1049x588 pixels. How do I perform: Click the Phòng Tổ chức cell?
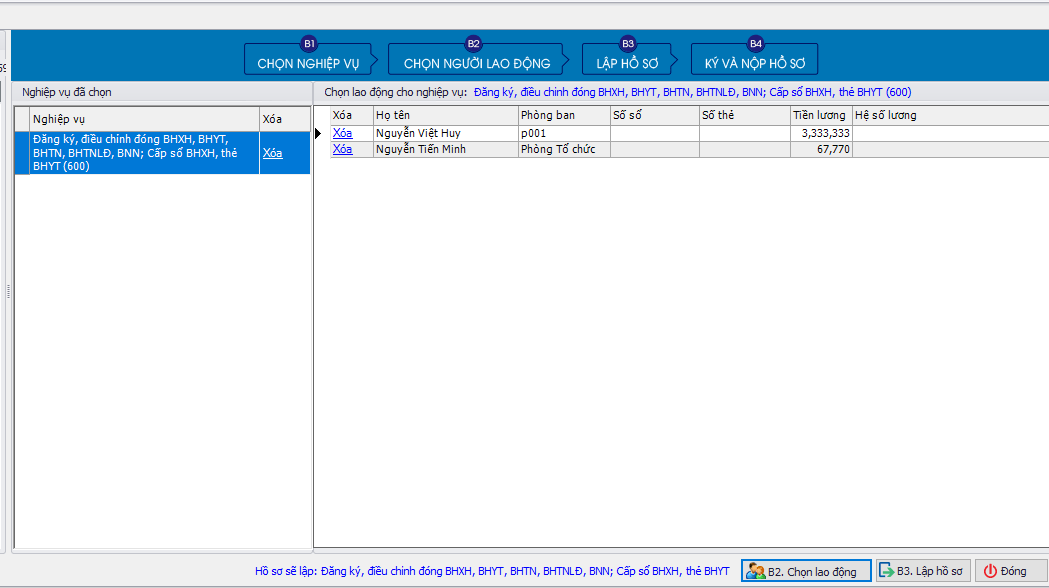pos(564,149)
